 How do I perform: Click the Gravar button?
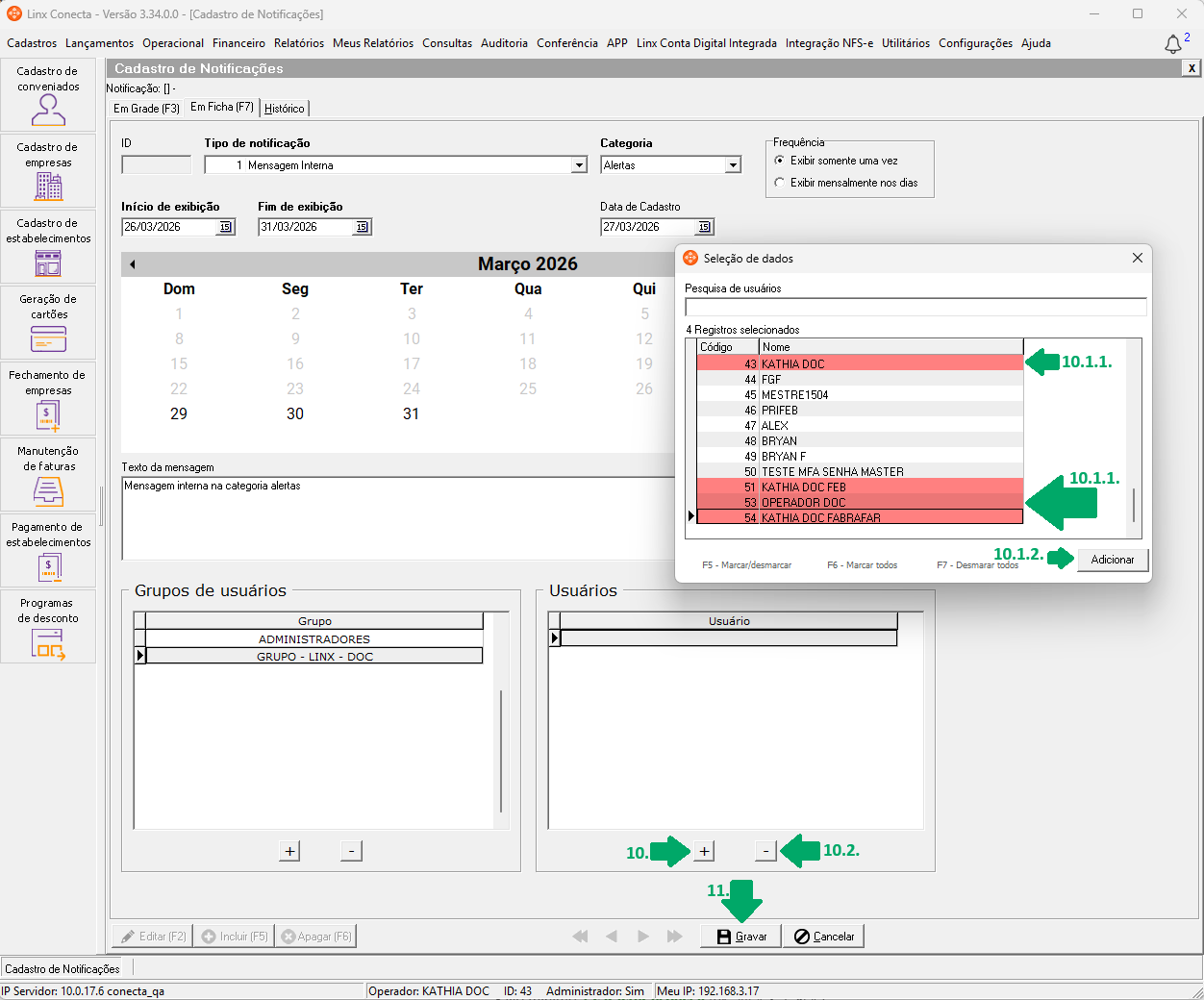click(740, 937)
